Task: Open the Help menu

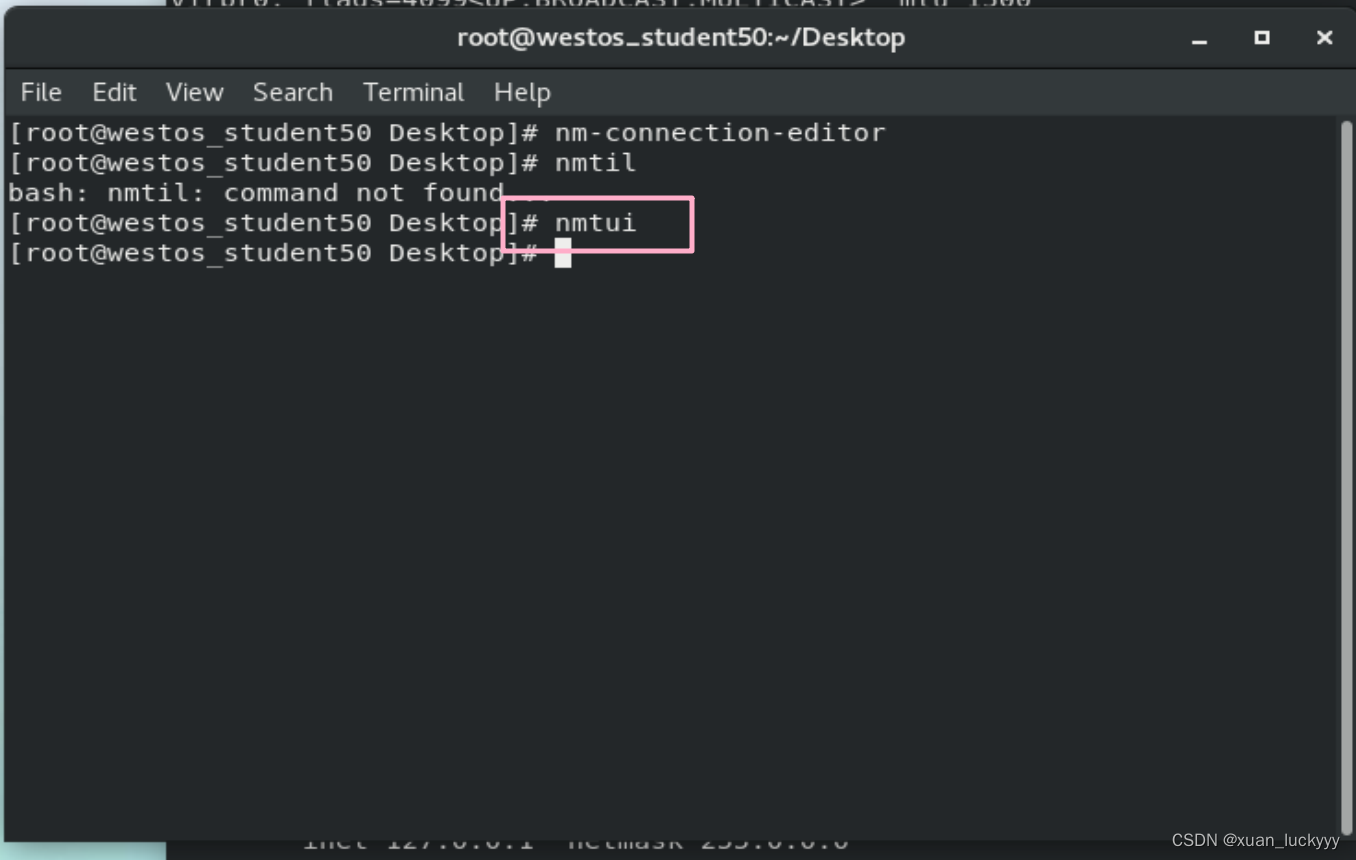Action: [522, 92]
